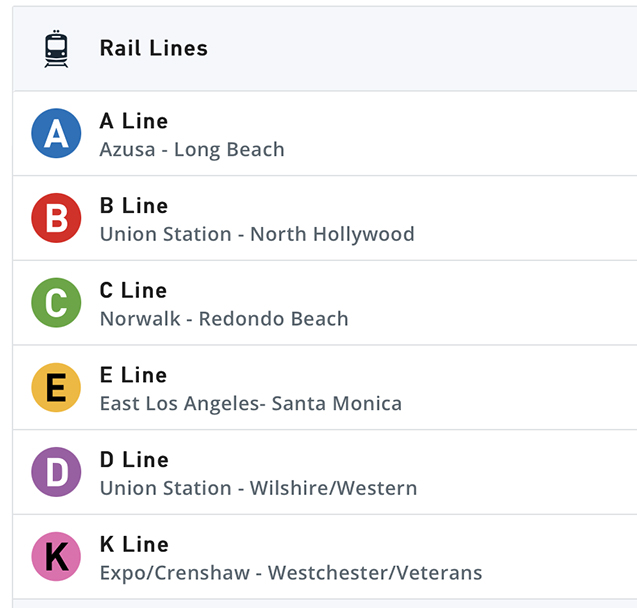
Task: Click the green C Line circle icon
Action: click(56, 303)
